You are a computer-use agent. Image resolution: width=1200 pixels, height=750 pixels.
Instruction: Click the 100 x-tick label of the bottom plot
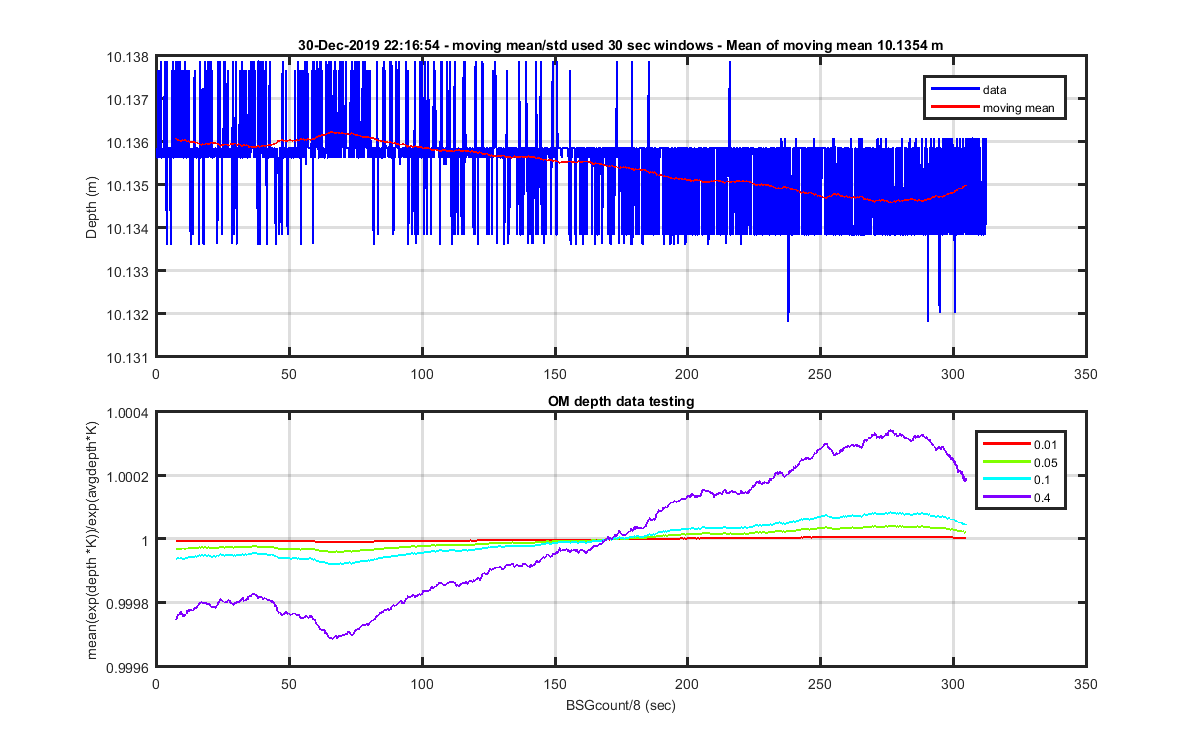click(422, 685)
